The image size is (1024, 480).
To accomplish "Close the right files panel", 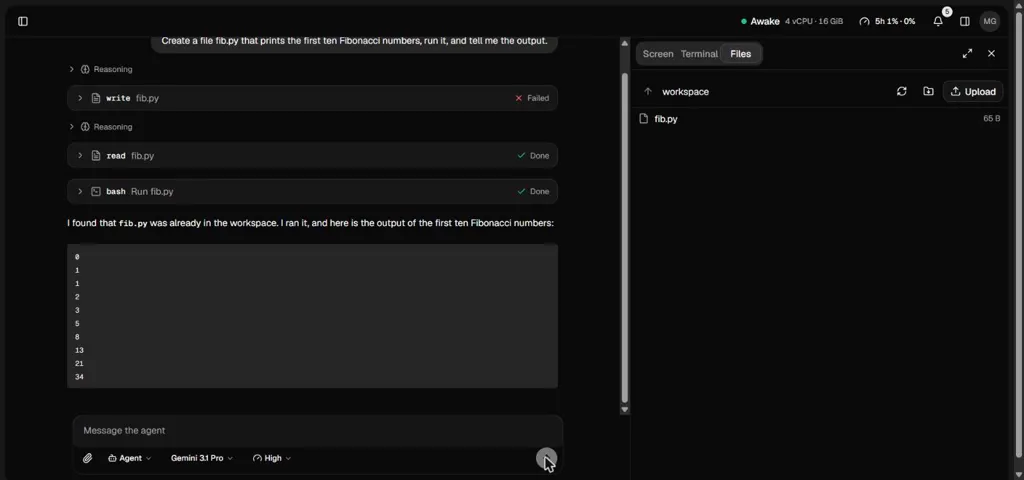I will [x=991, y=54].
